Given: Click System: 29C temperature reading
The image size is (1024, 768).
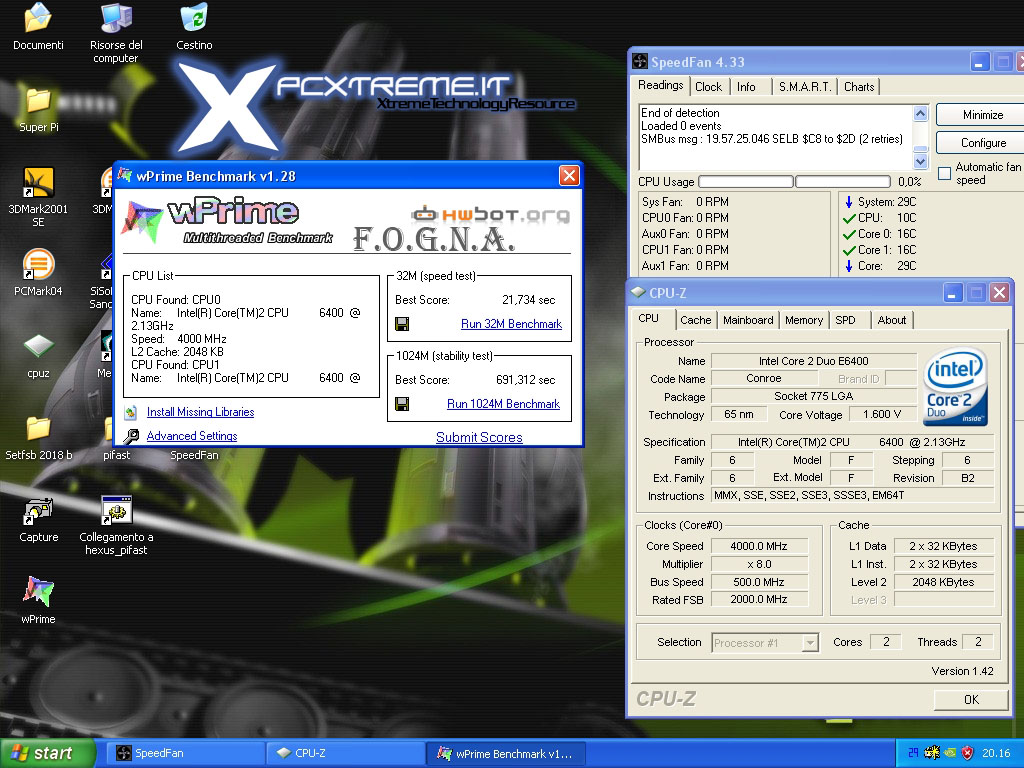Looking at the screenshot, I should click(880, 202).
